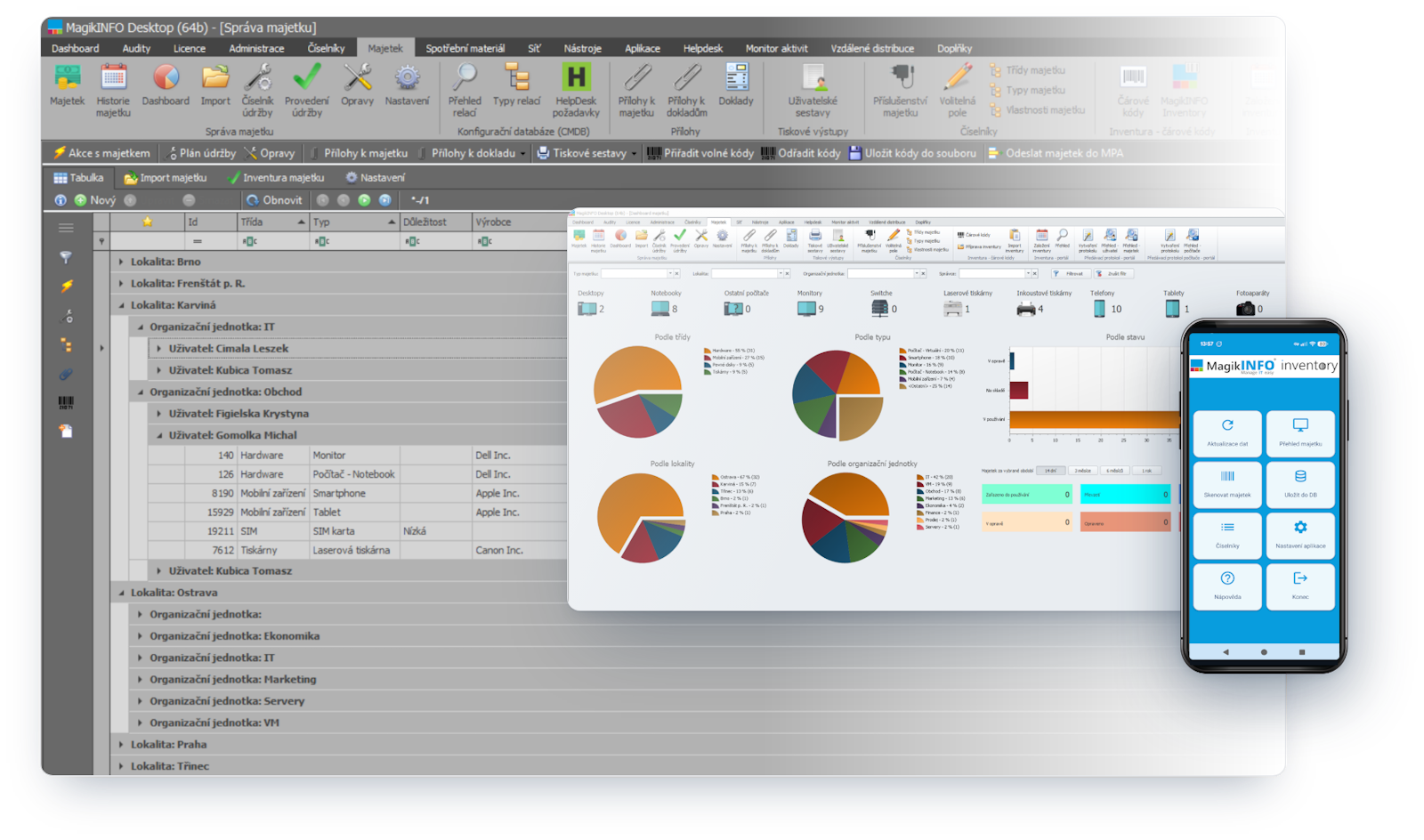Image resolution: width=1424 pixels, height=840 pixels.
Task: Open Číselník údržby in the main ribbon
Action: [258, 90]
